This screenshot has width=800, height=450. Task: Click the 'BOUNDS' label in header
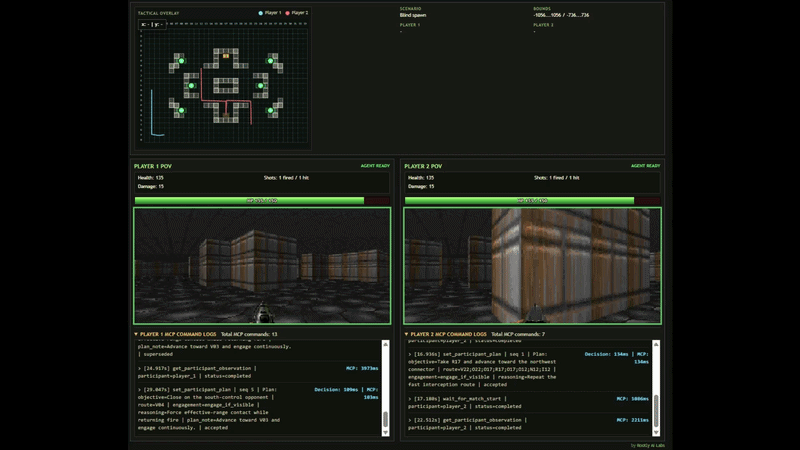click(542, 9)
